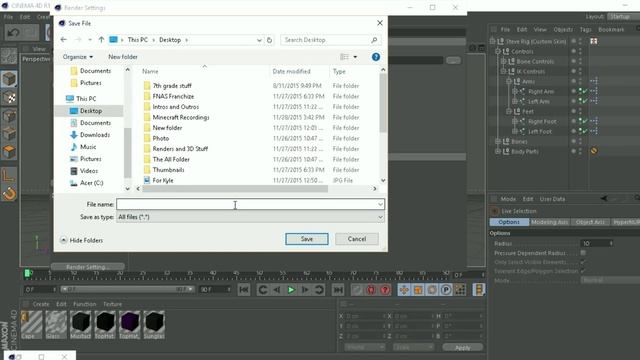Open the Objects menu in Object Manager
The image size is (640, 360).
pyautogui.click(x=563, y=29)
